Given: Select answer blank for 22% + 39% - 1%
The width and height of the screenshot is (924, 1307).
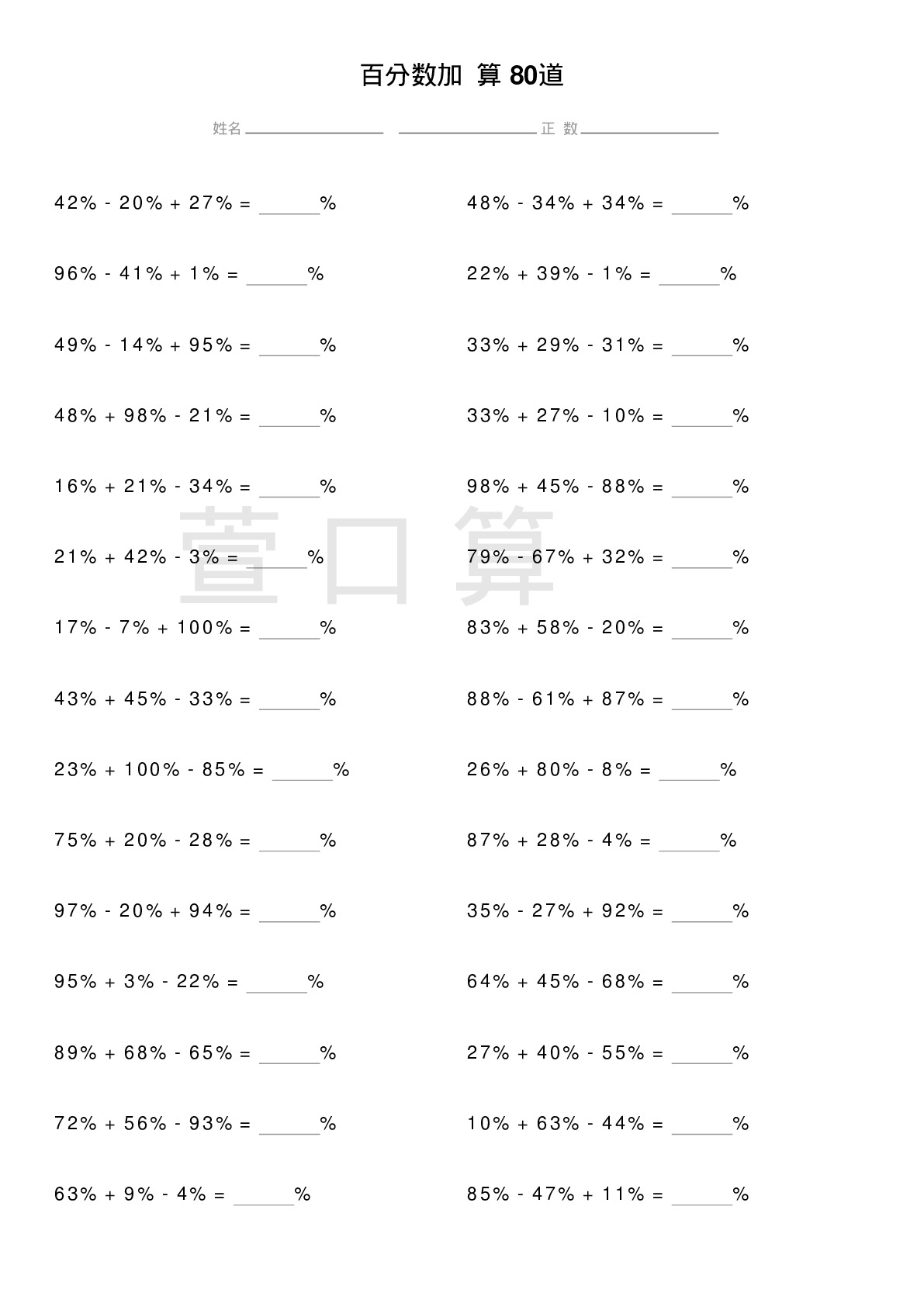Looking at the screenshot, I should (690, 276).
